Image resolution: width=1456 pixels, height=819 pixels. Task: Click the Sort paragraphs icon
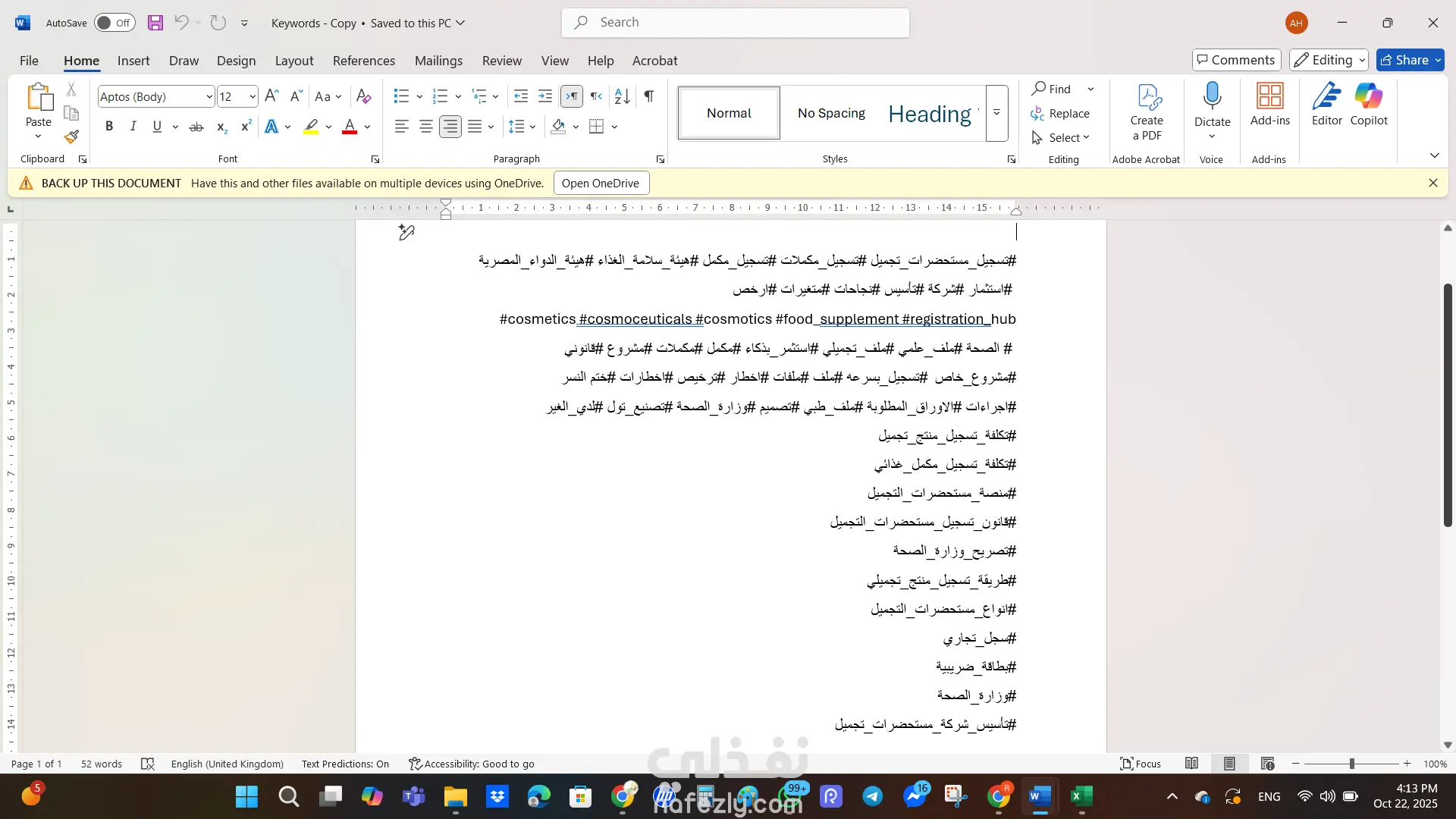click(x=622, y=96)
